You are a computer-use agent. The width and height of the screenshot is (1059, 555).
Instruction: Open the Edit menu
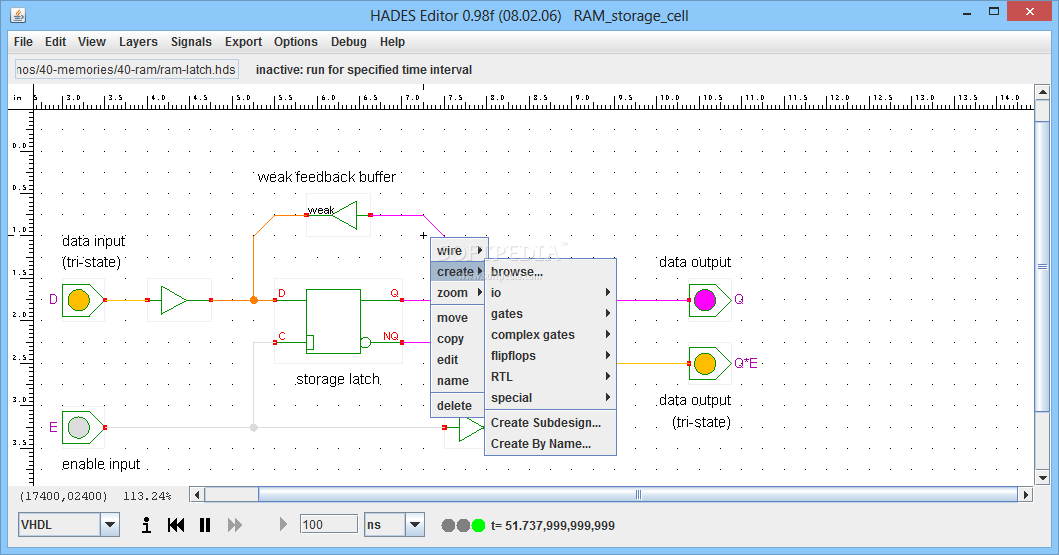click(x=55, y=42)
